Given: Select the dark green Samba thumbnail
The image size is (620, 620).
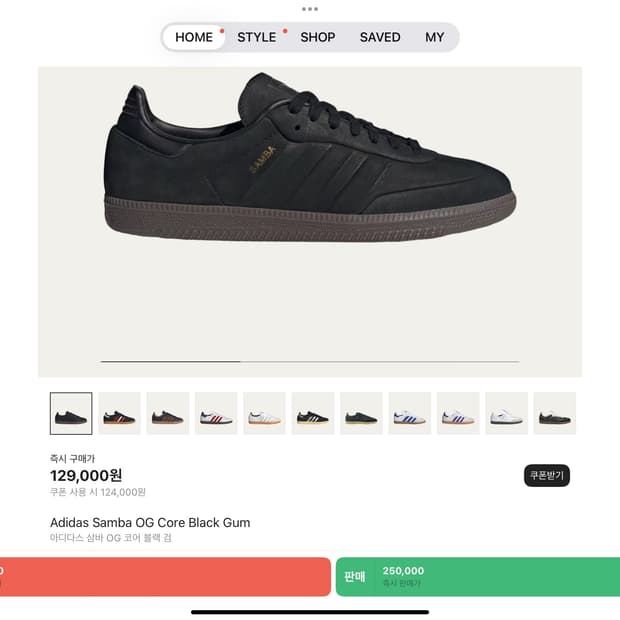Looking at the screenshot, I should click(x=361, y=413).
